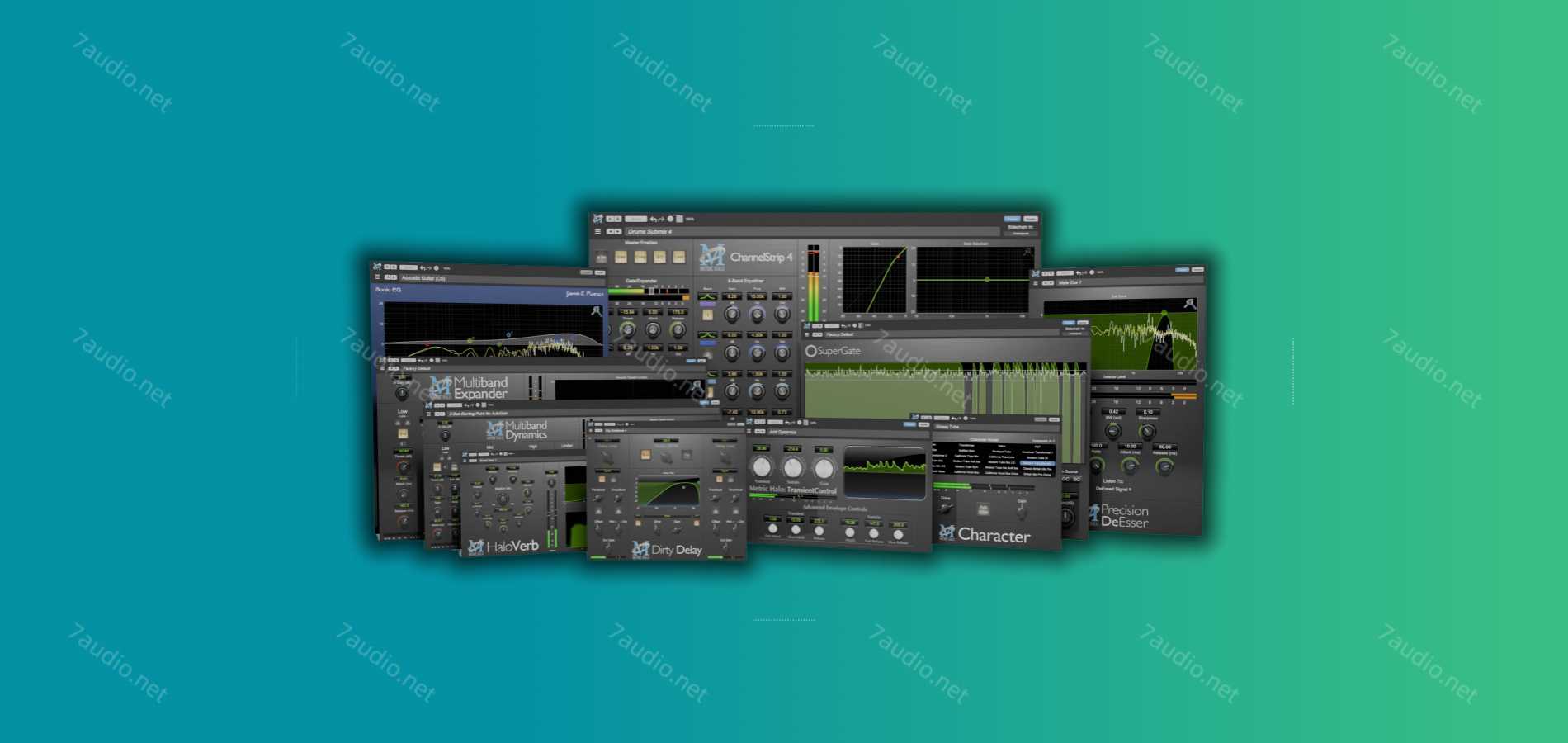This screenshot has width=1568, height=743.
Task: Open the preset selector in Multiband Dynamics
Action: [x=583, y=414]
